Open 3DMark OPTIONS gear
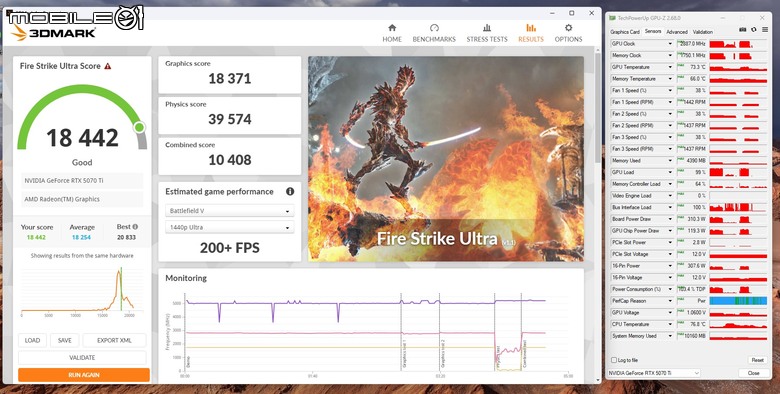780x394 pixels. click(568, 33)
